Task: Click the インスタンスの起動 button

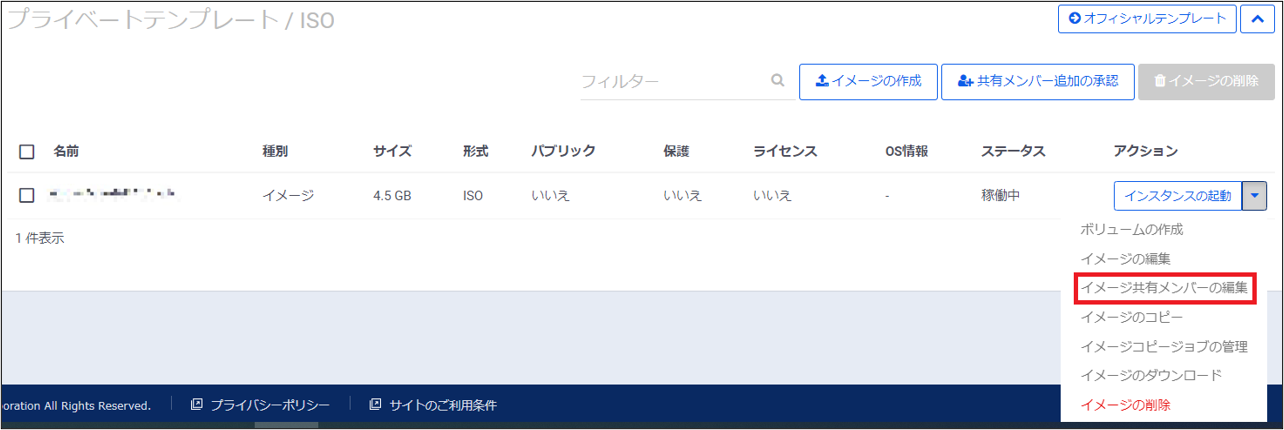Action: coord(1178,196)
